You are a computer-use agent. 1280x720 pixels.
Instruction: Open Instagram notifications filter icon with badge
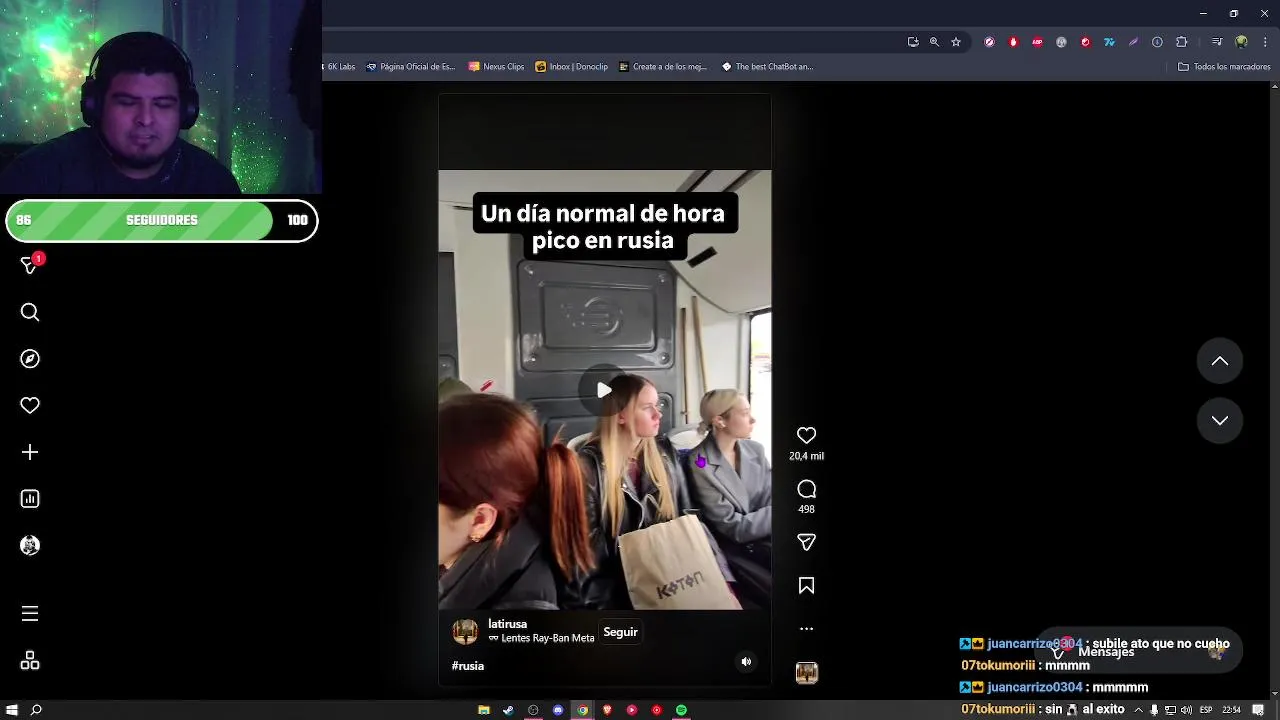30,265
